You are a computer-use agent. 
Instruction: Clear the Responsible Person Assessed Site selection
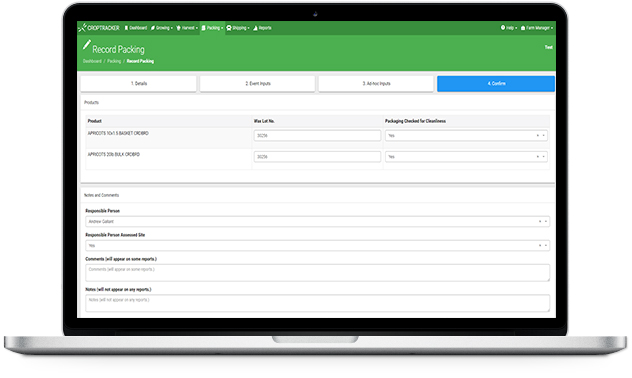click(540, 245)
